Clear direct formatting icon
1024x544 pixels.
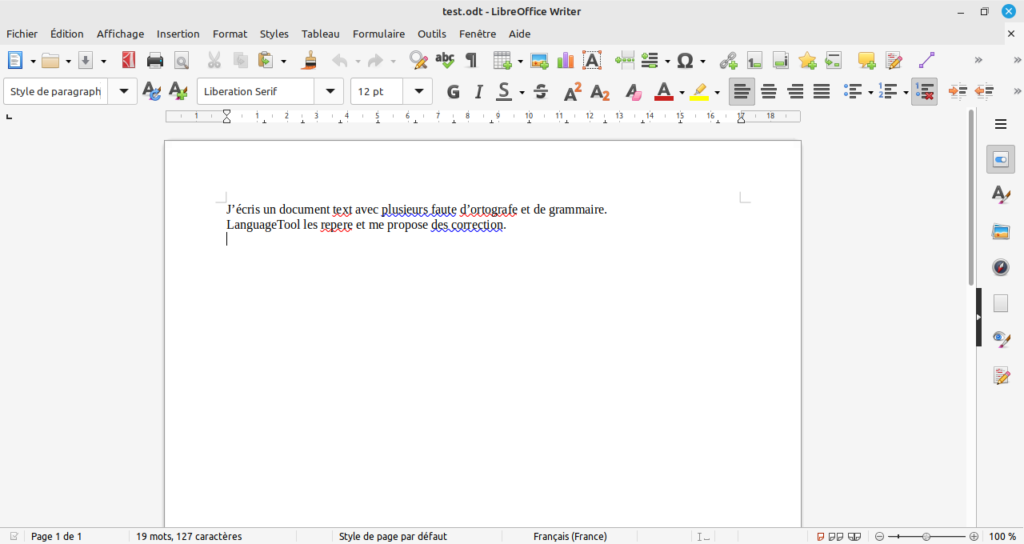point(633,91)
